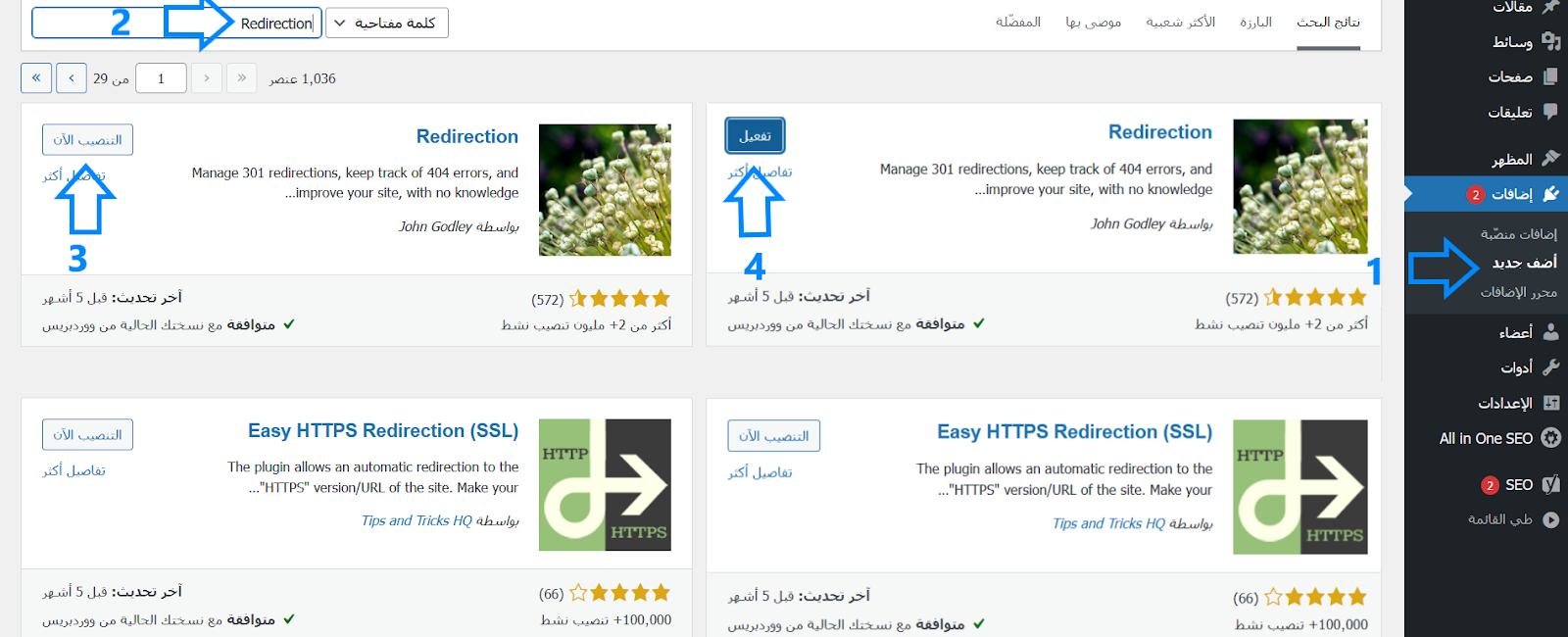Focus the plugin search field containing Redirection
This screenshot has width=1568, height=637.
176,23
